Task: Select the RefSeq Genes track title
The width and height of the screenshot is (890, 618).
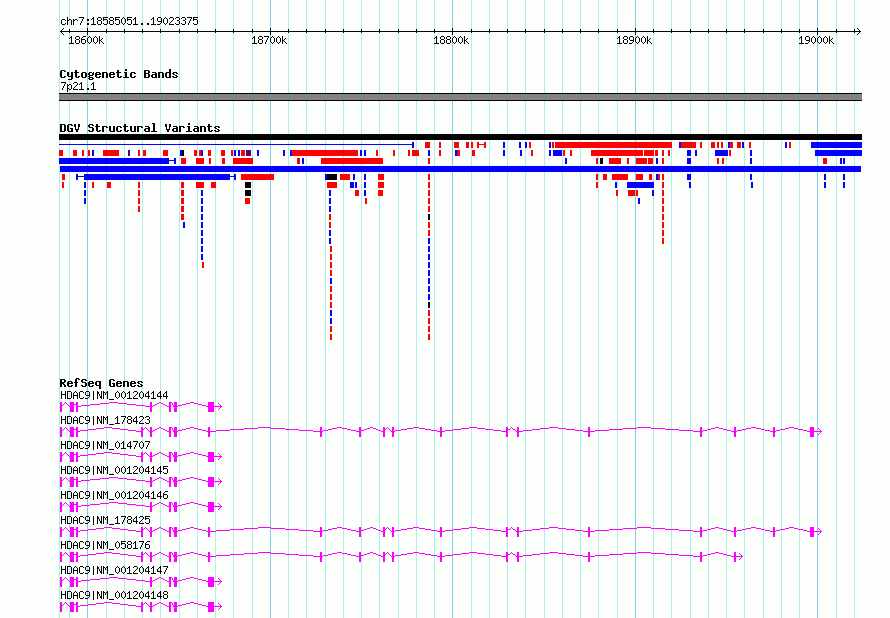Action: 101,383
